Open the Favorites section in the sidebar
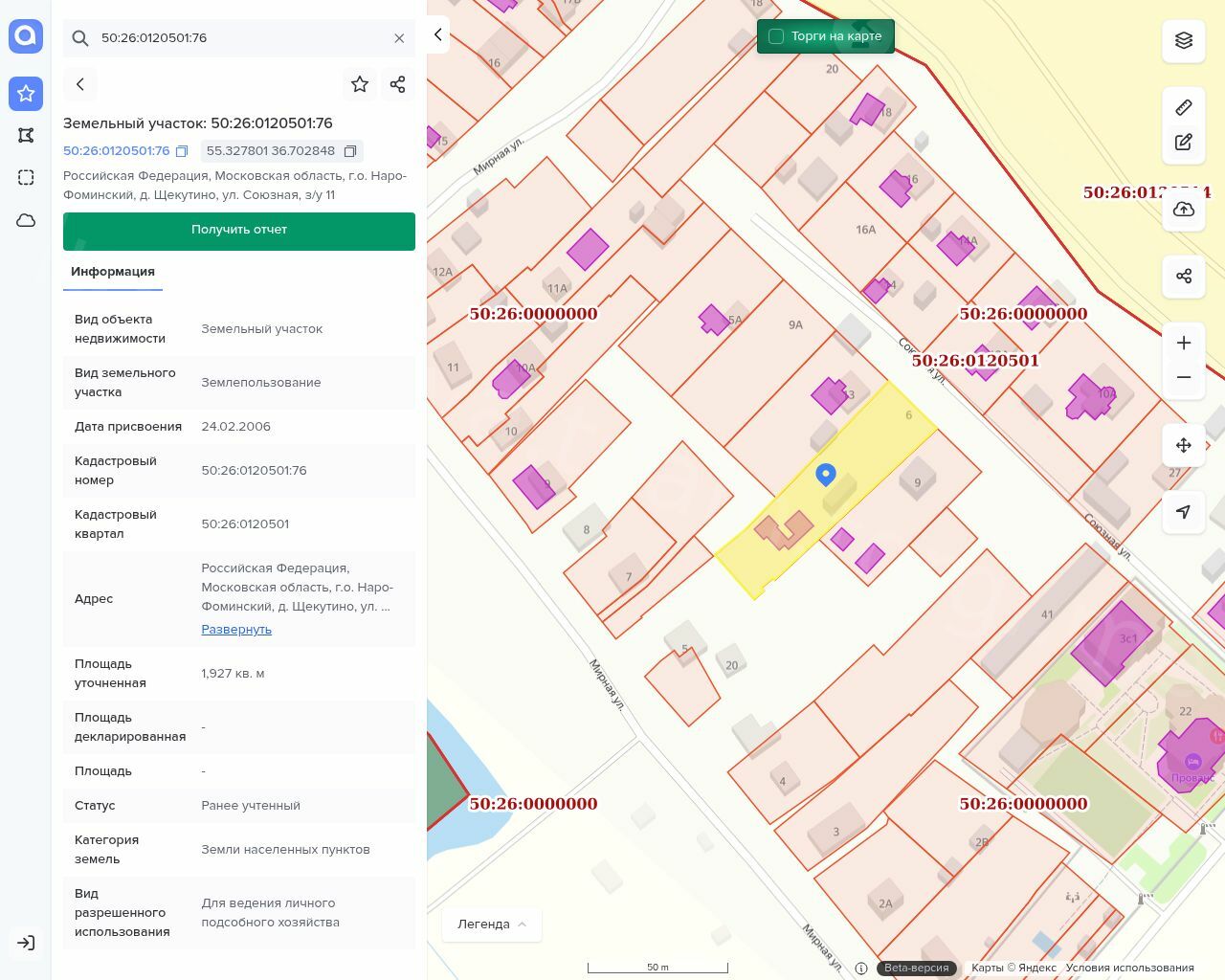This screenshot has width=1225, height=980. [x=26, y=93]
